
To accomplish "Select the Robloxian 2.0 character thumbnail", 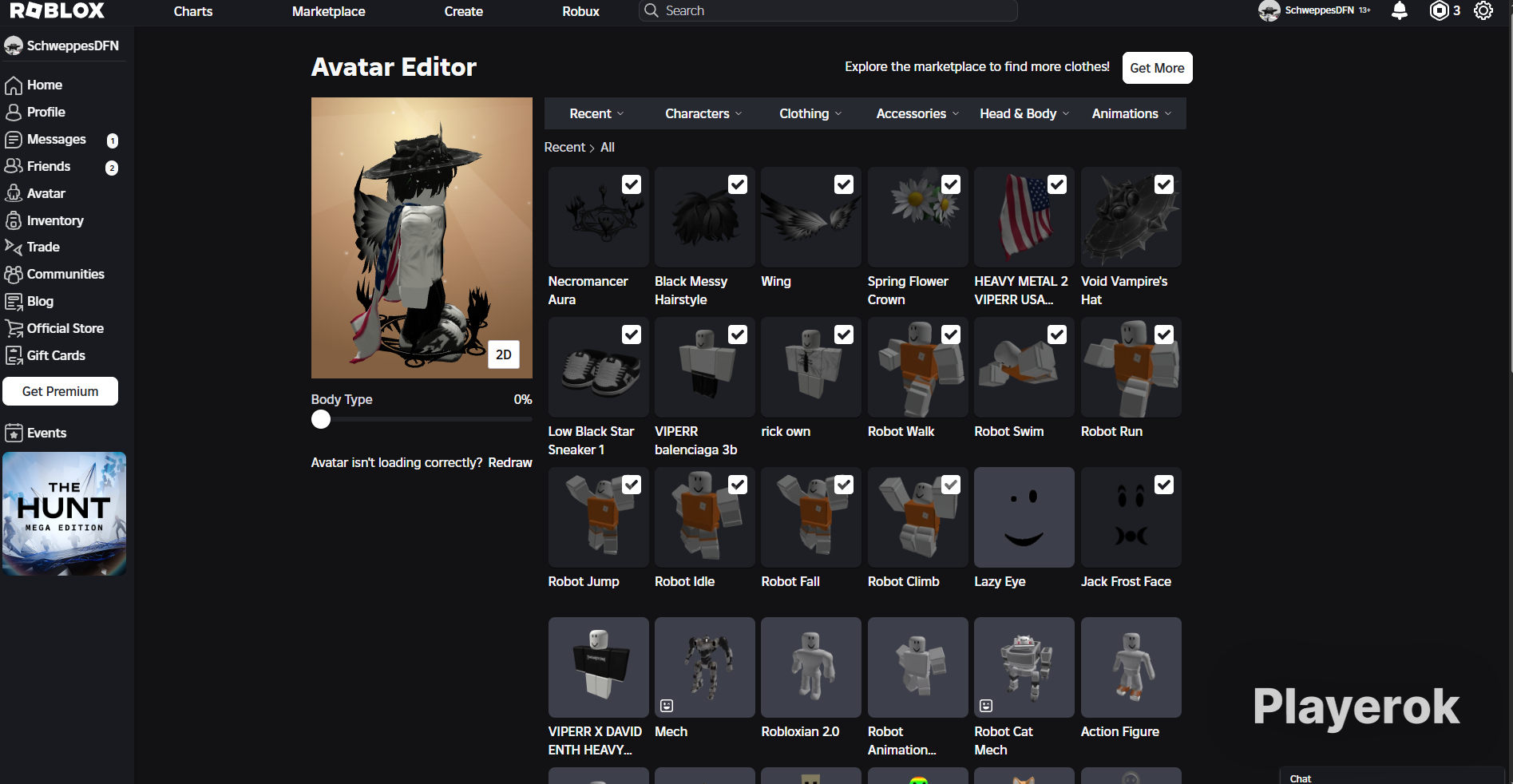I will click(x=811, y=667).
